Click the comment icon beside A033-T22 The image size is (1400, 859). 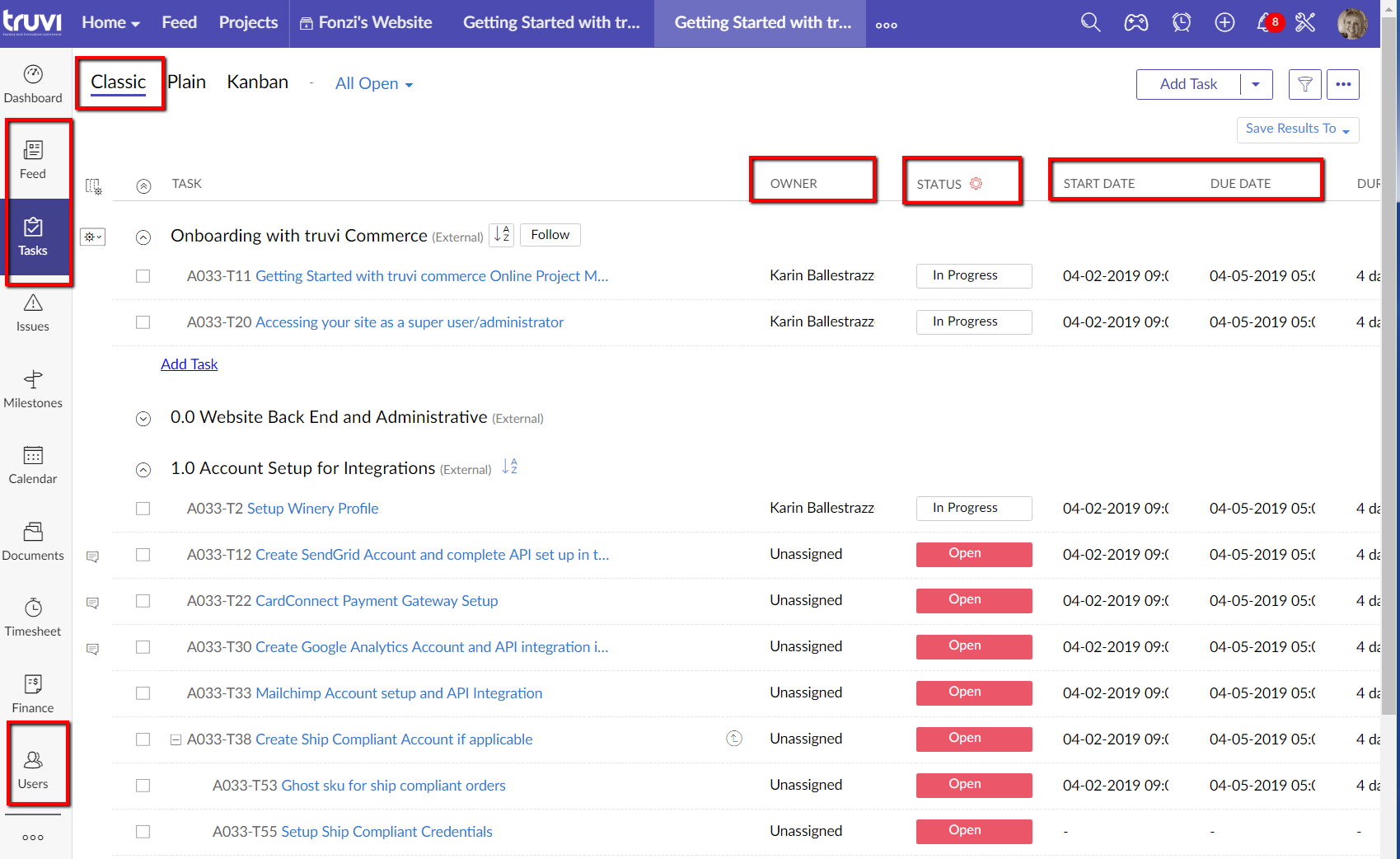(x=93, y=603)
